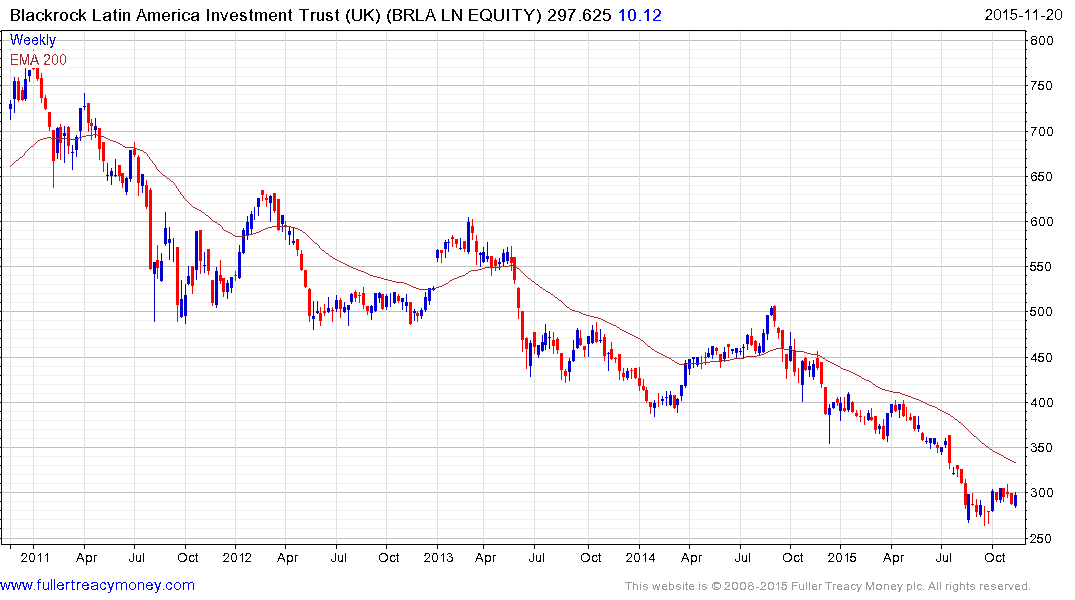
Task: Select the chart title Blackrock Latin America Investment Trust
Action: pyautogui.click(x=175, y=15)
